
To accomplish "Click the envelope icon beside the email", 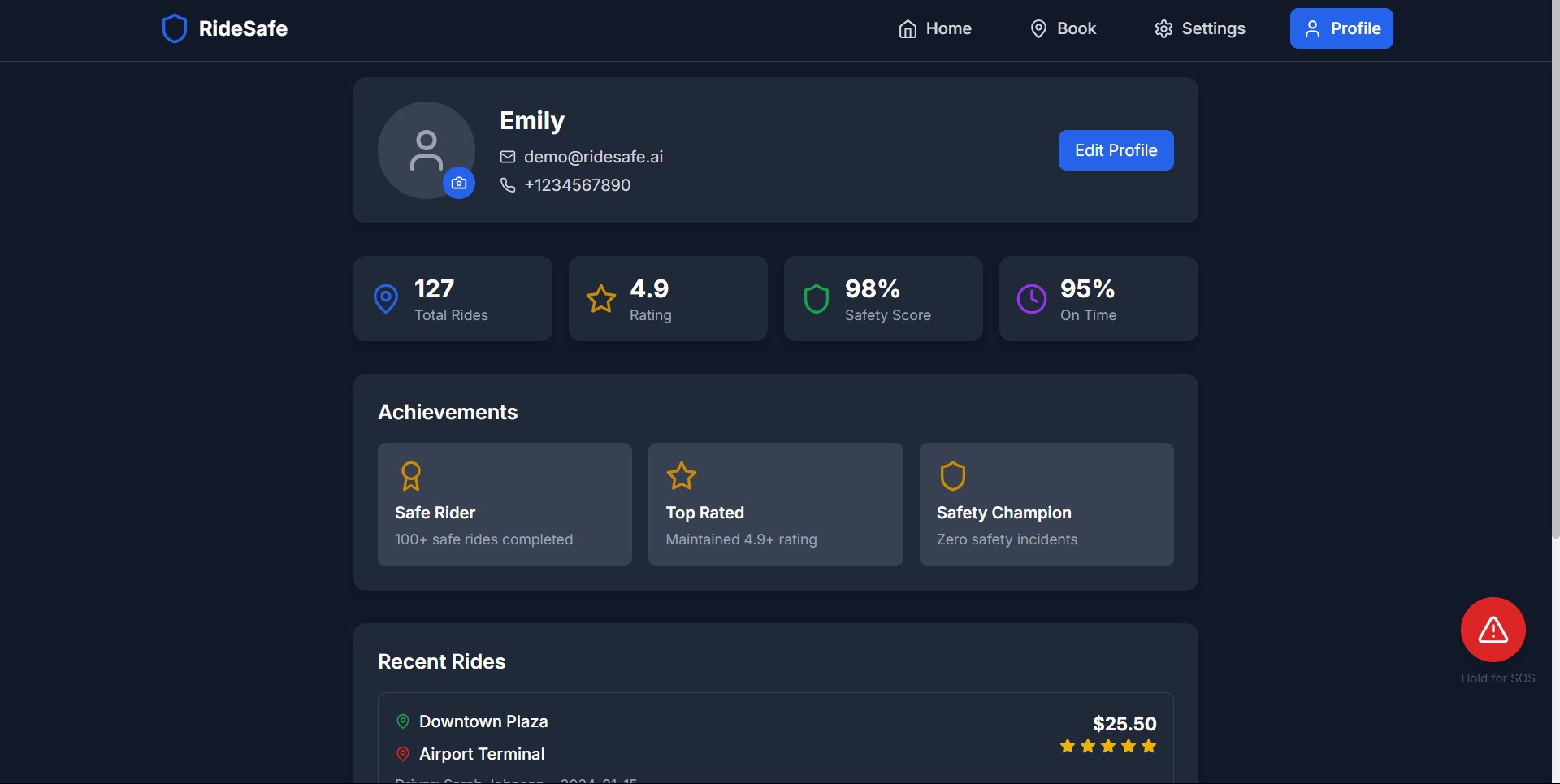I will coord(508,157).
